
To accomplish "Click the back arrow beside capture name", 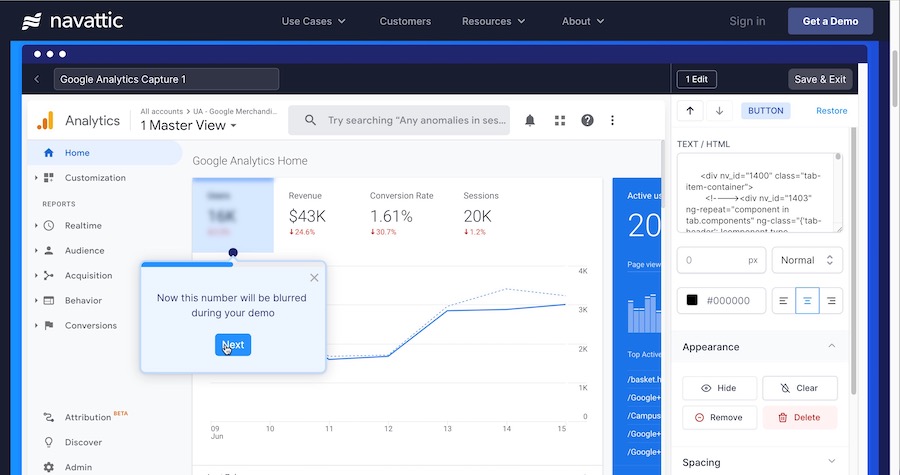I will [x=37, y=79].
